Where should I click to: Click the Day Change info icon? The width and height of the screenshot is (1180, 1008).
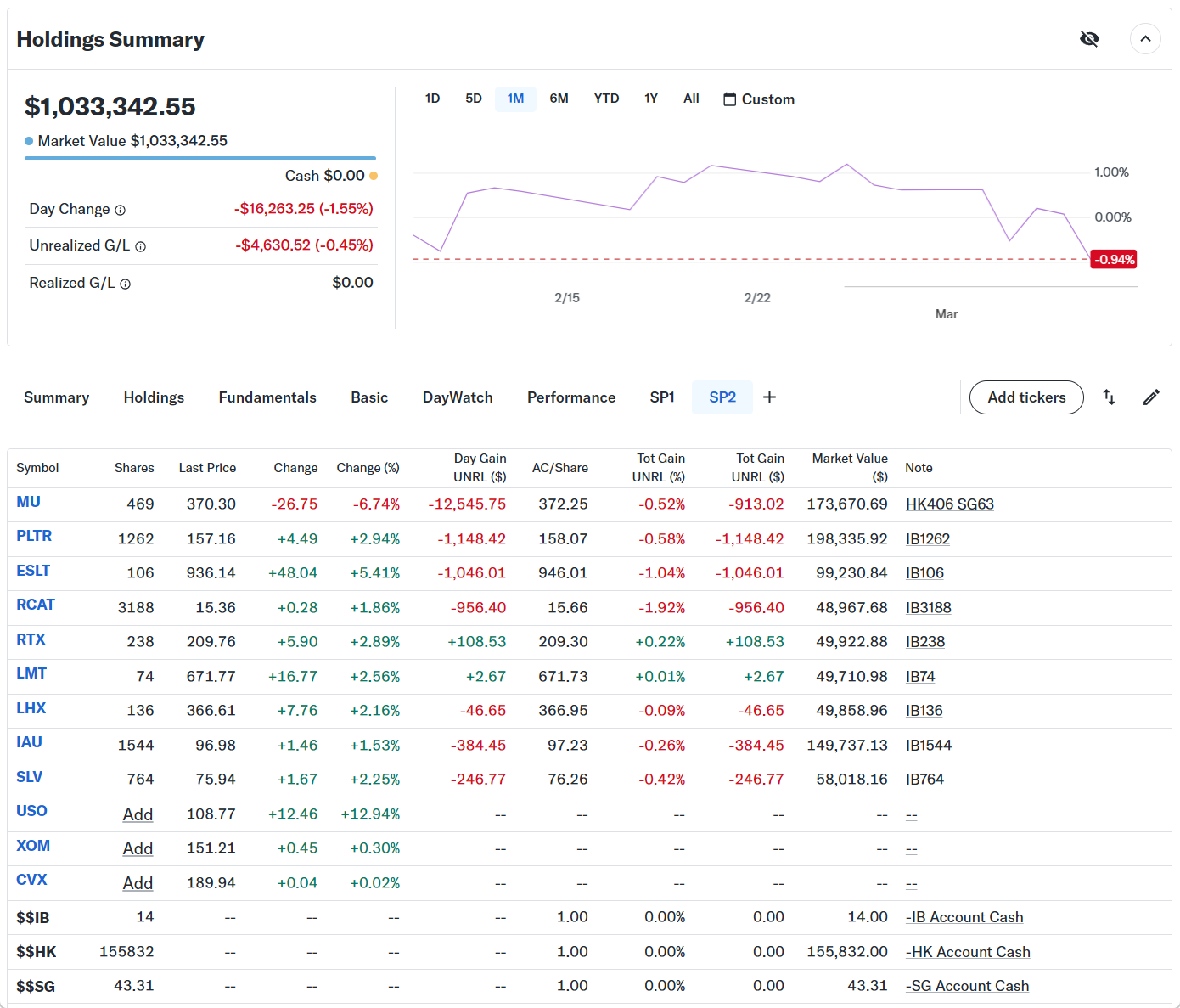coord(121,210)
